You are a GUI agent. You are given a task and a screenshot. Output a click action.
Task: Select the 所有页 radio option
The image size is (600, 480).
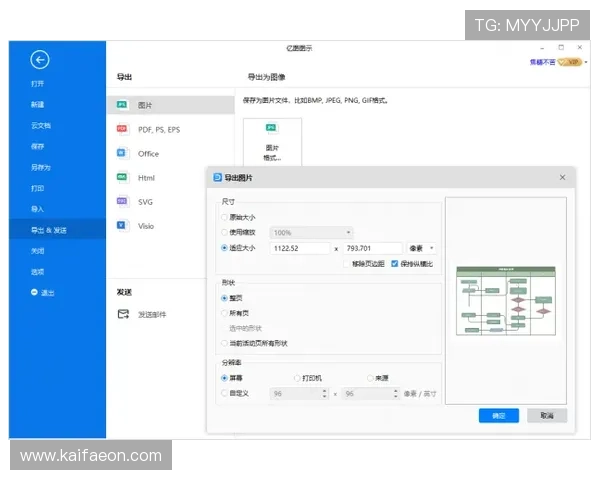pyautogui.click(x=224, y=313)
